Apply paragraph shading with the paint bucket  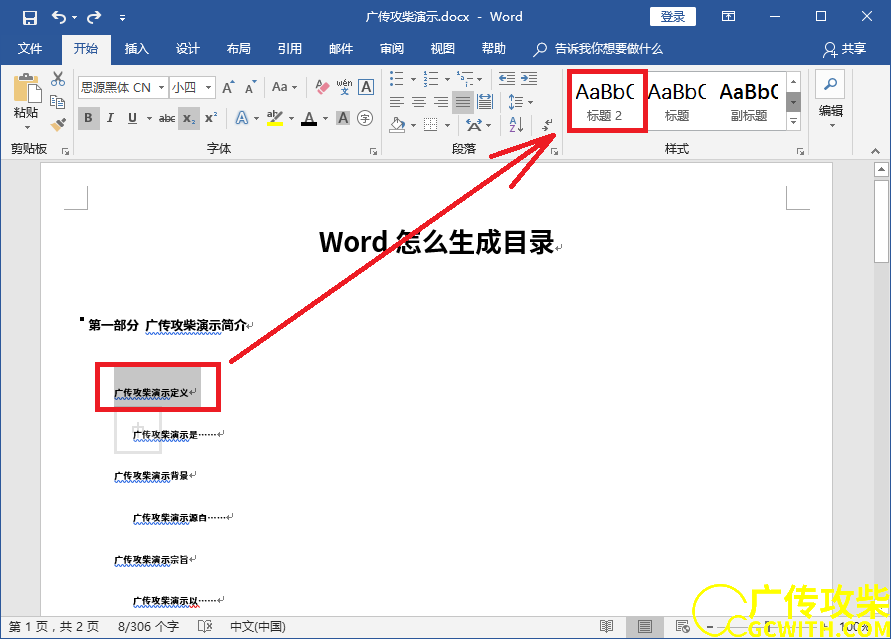397,124
